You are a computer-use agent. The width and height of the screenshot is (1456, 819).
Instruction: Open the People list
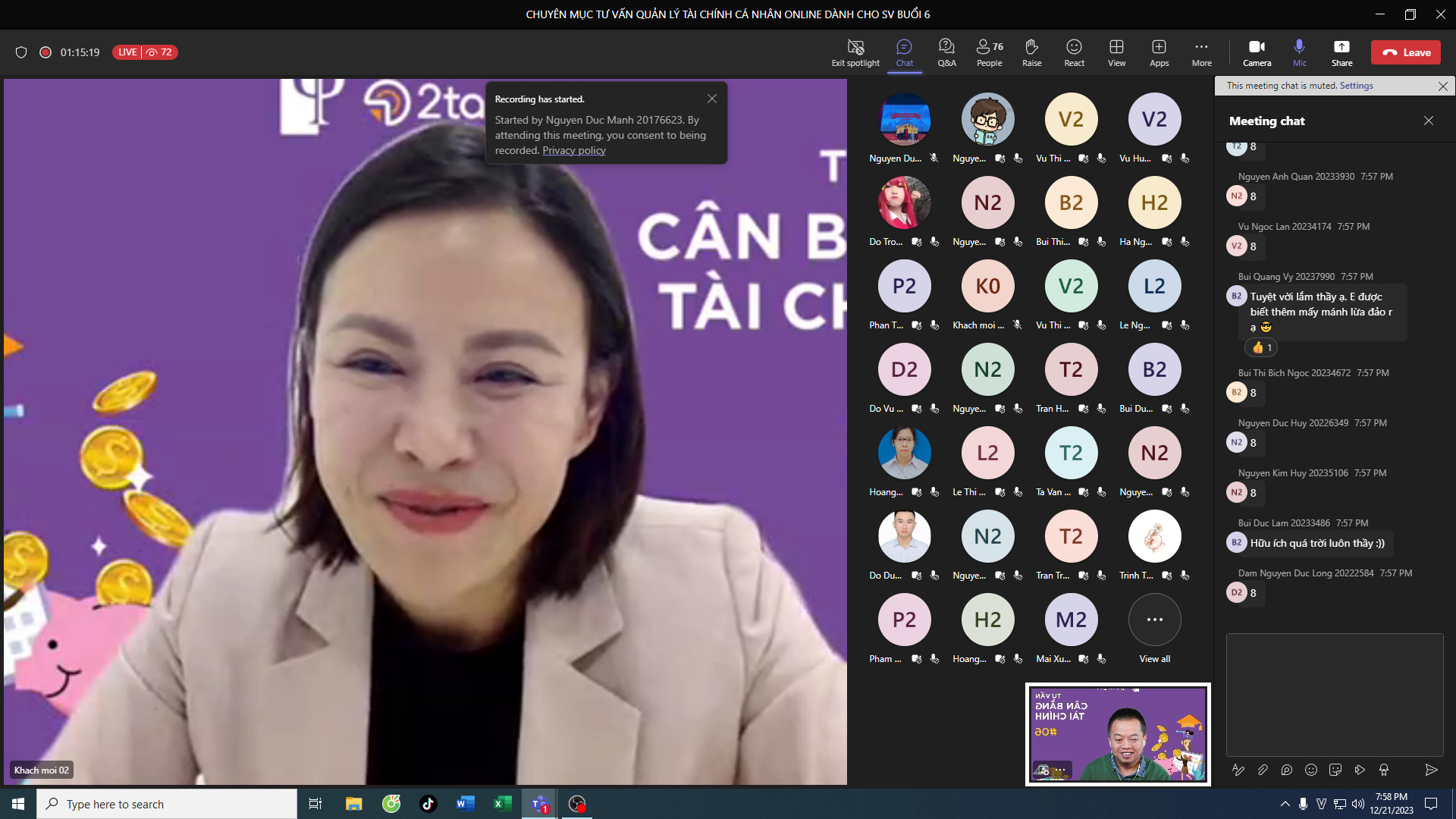(989, 52)
